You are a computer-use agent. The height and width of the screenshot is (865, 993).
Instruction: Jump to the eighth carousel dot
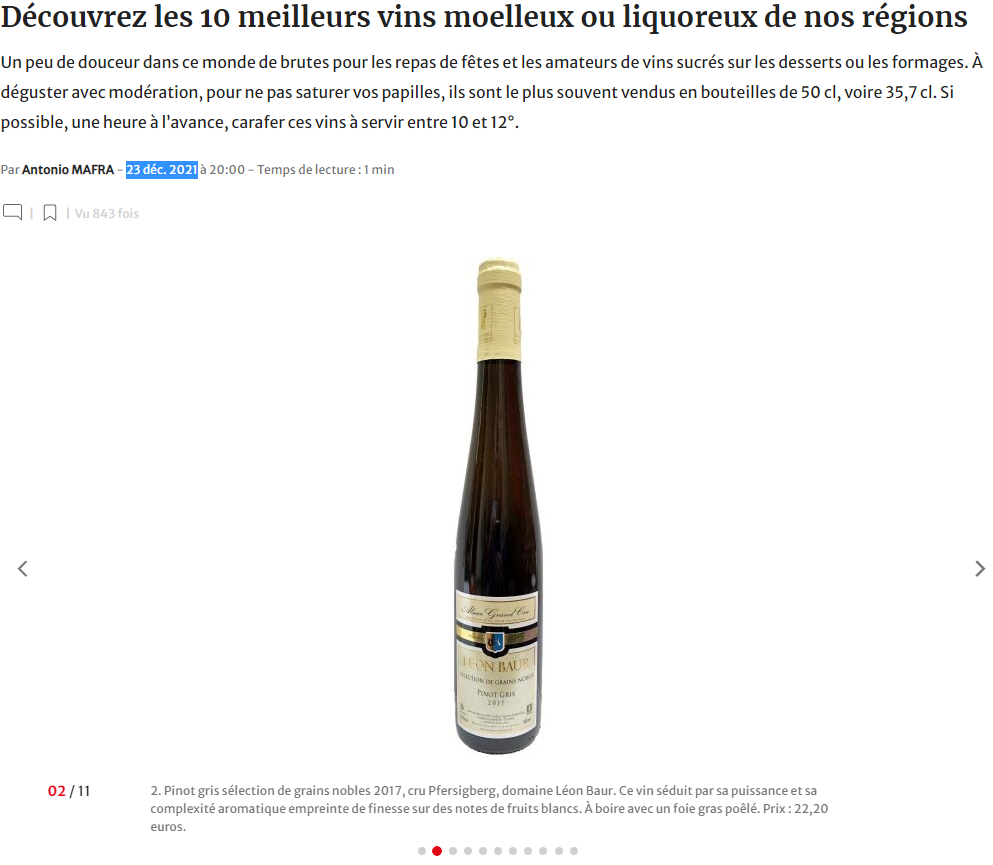pyautogui.click(x=528, y=851)
